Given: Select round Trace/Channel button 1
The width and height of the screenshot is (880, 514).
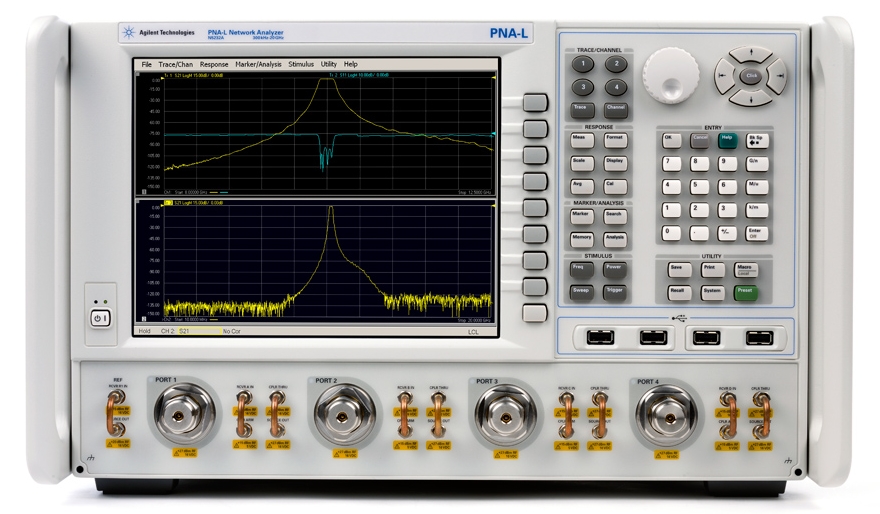Looking at the screenshot, I should (x=583, y=65).
